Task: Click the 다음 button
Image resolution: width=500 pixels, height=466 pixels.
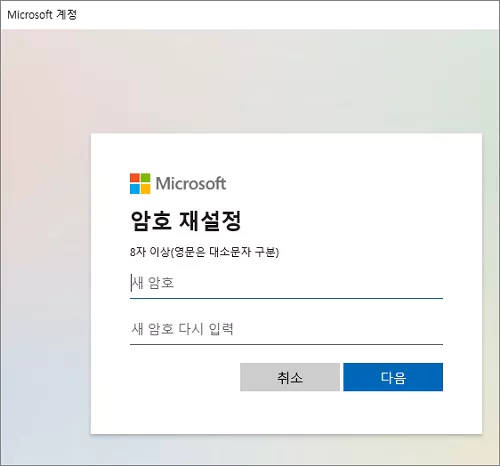Action: [393, 377]
